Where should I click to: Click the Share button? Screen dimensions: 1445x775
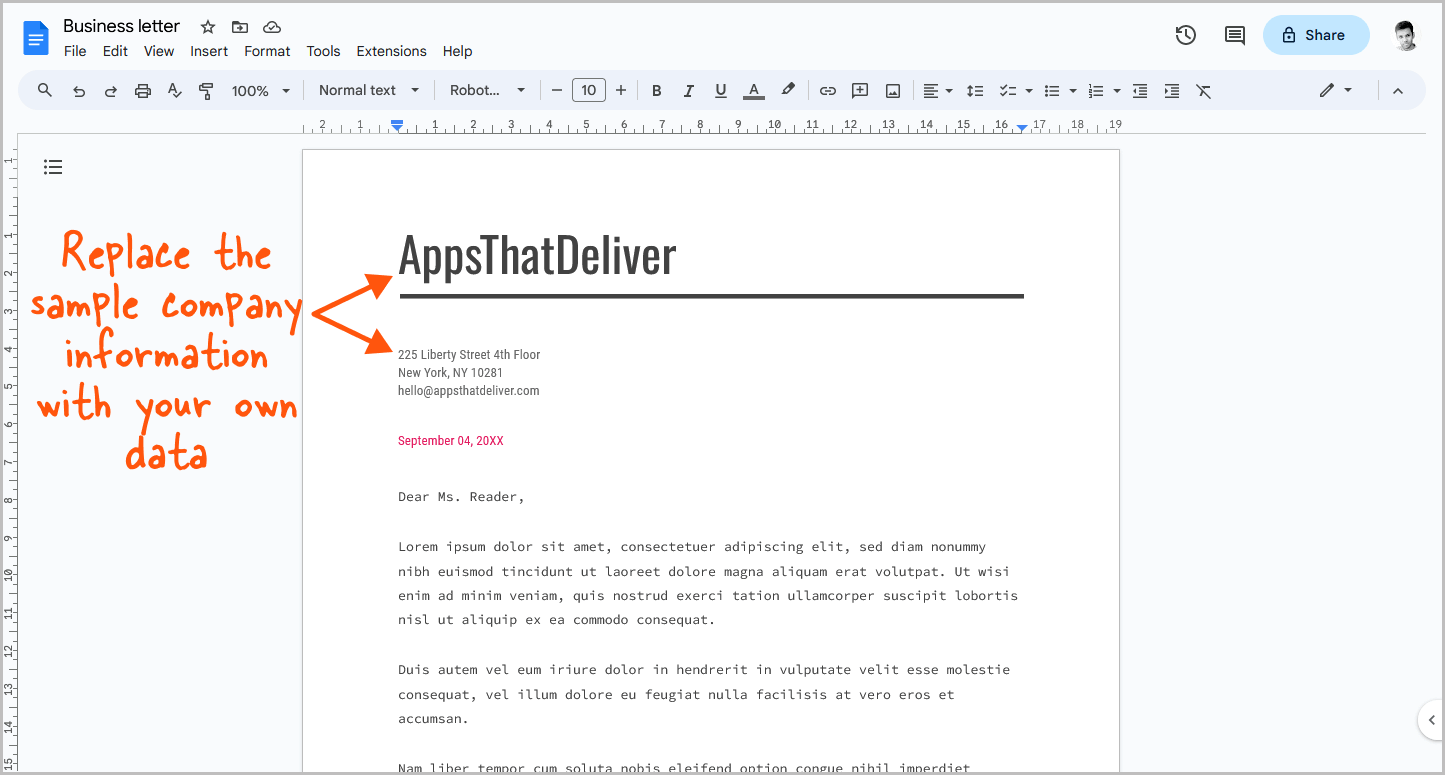click(1315, 34)
